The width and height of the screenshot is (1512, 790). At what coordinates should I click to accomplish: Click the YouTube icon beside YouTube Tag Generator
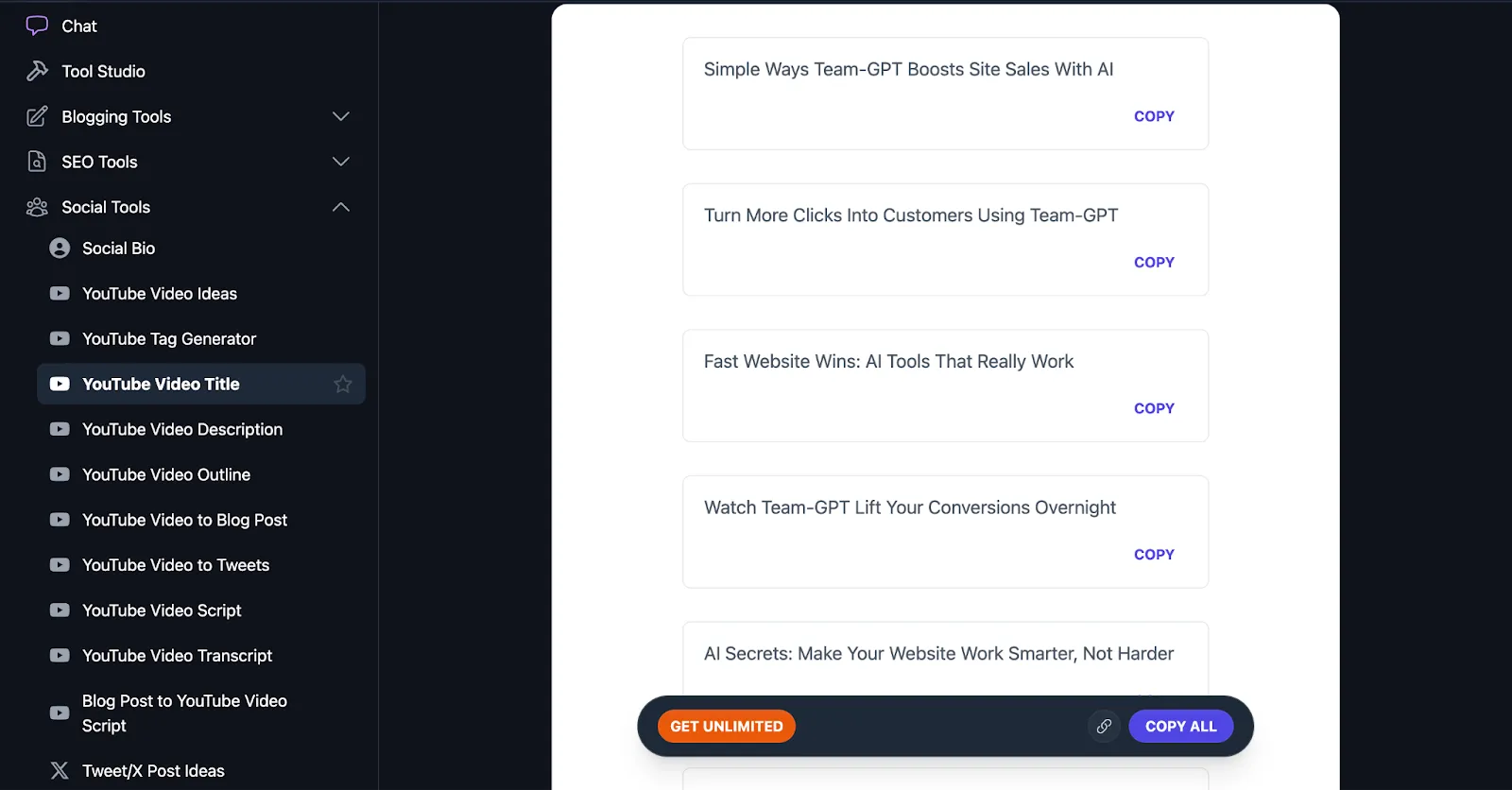tap(60, 338)
